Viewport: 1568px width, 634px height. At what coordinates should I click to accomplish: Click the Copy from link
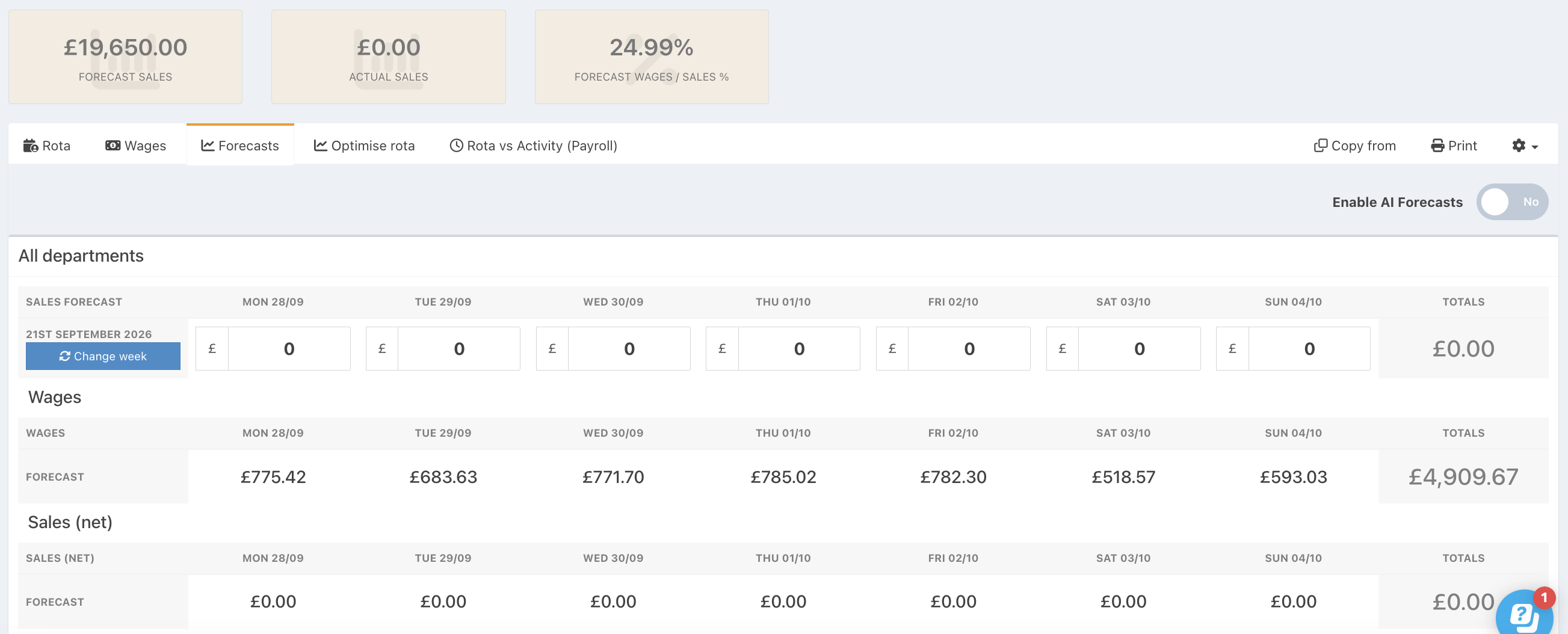pos(1355,146)
